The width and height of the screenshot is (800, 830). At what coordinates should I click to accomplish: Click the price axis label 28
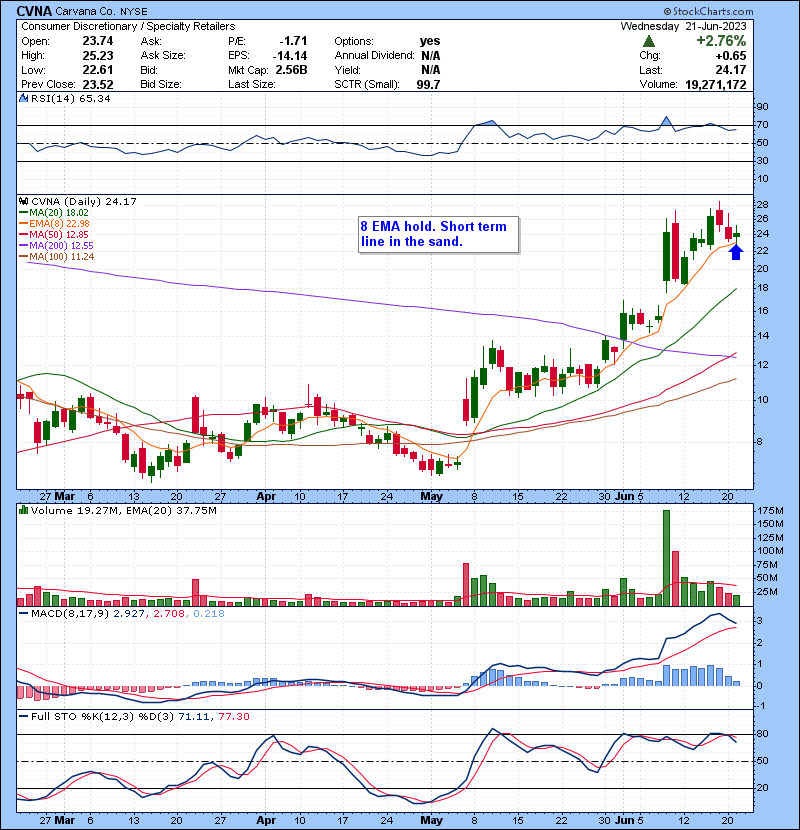[x=762, y=205]
